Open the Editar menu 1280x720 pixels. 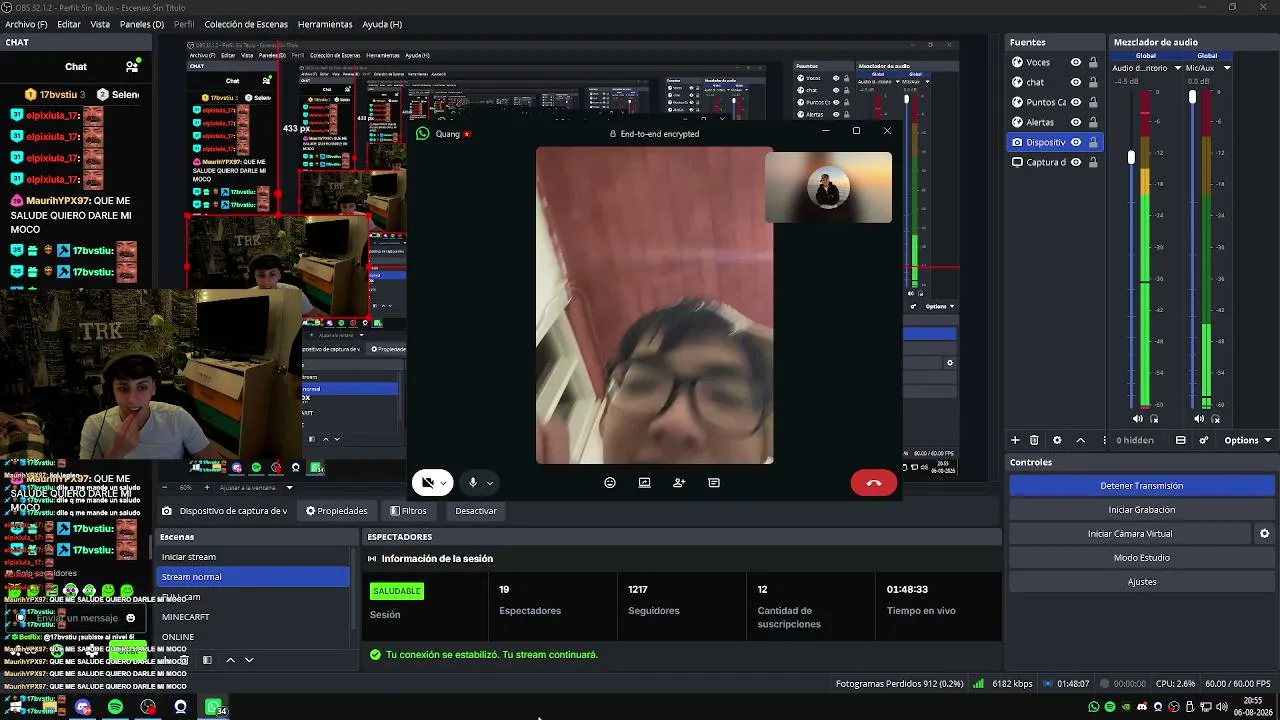(69, 24)
